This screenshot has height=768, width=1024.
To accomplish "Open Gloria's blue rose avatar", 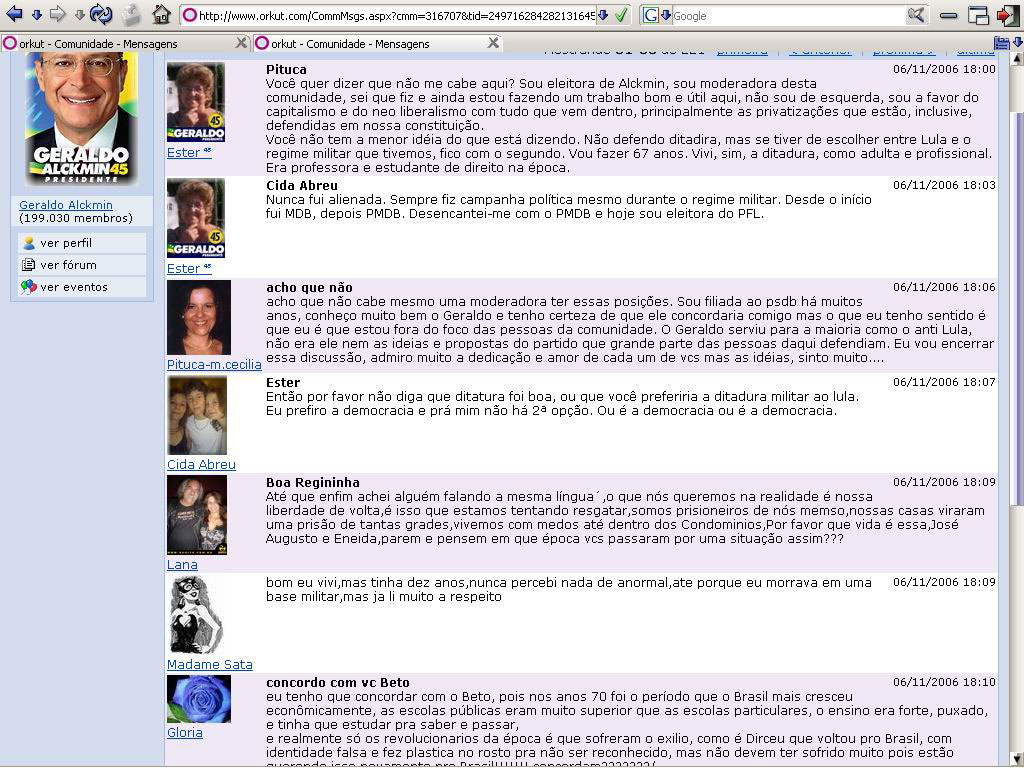I will pos(199,699).
